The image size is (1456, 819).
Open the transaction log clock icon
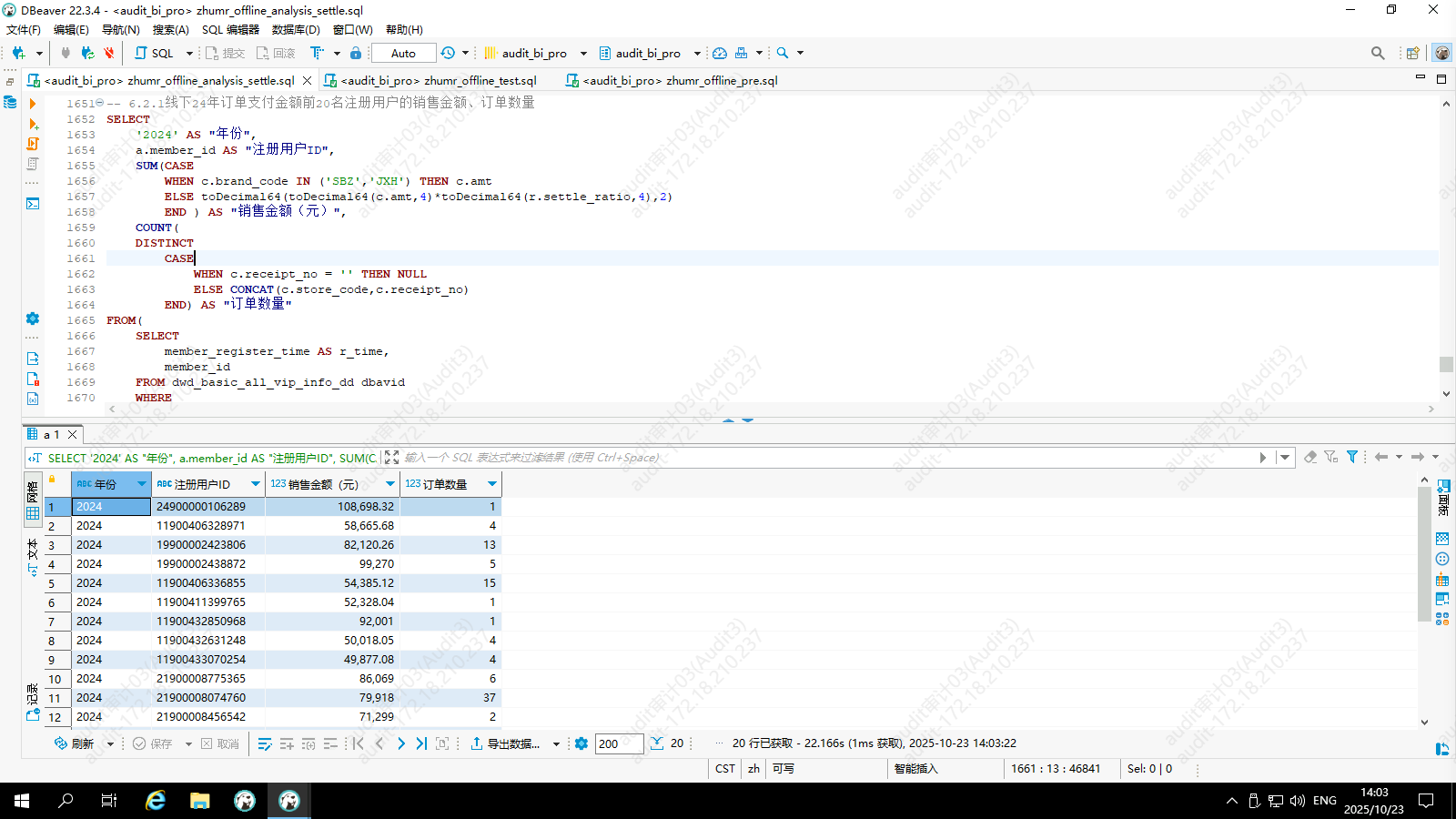[448, 53]
